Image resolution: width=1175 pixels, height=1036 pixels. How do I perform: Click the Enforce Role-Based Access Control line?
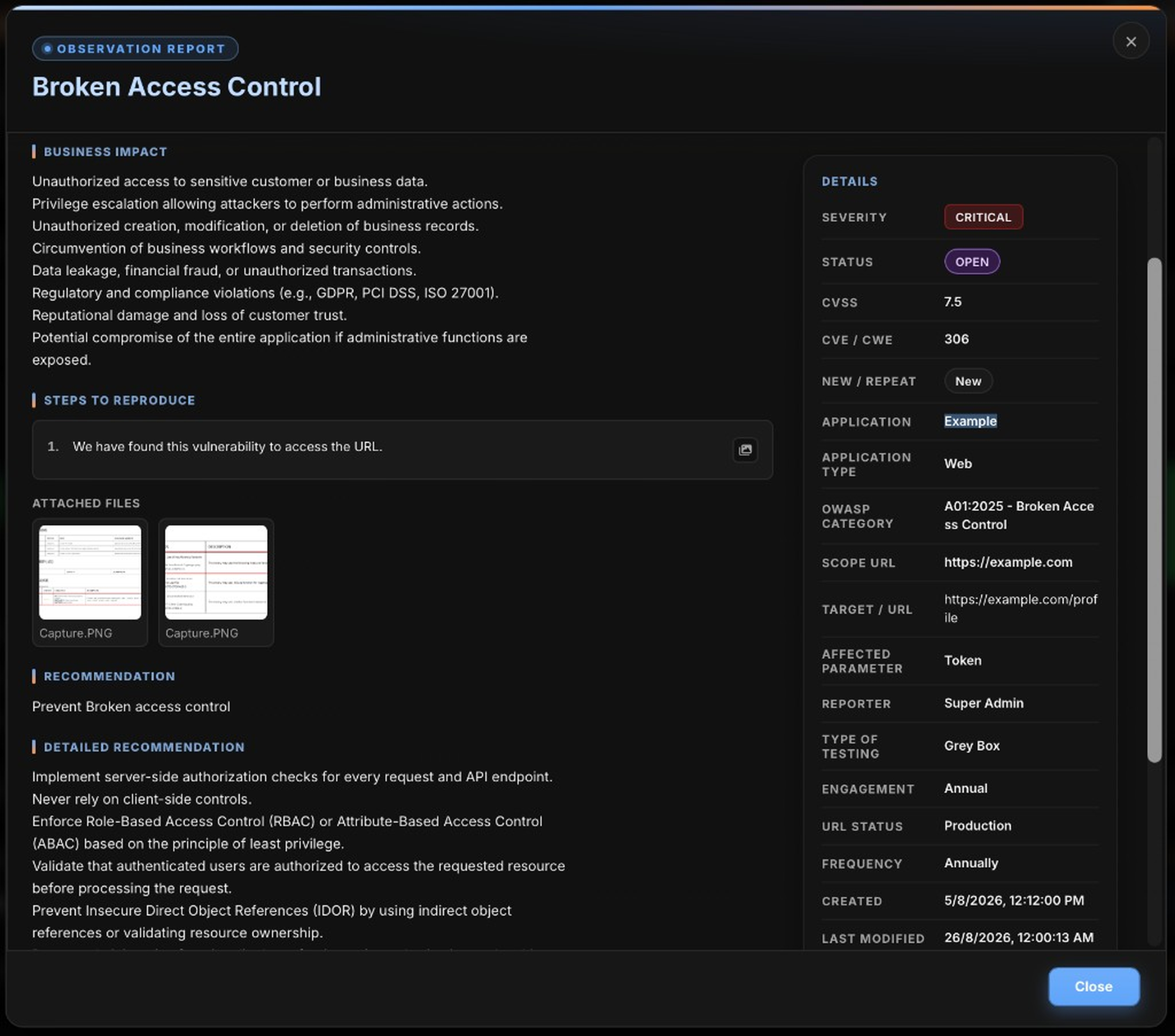click(287, 832)
